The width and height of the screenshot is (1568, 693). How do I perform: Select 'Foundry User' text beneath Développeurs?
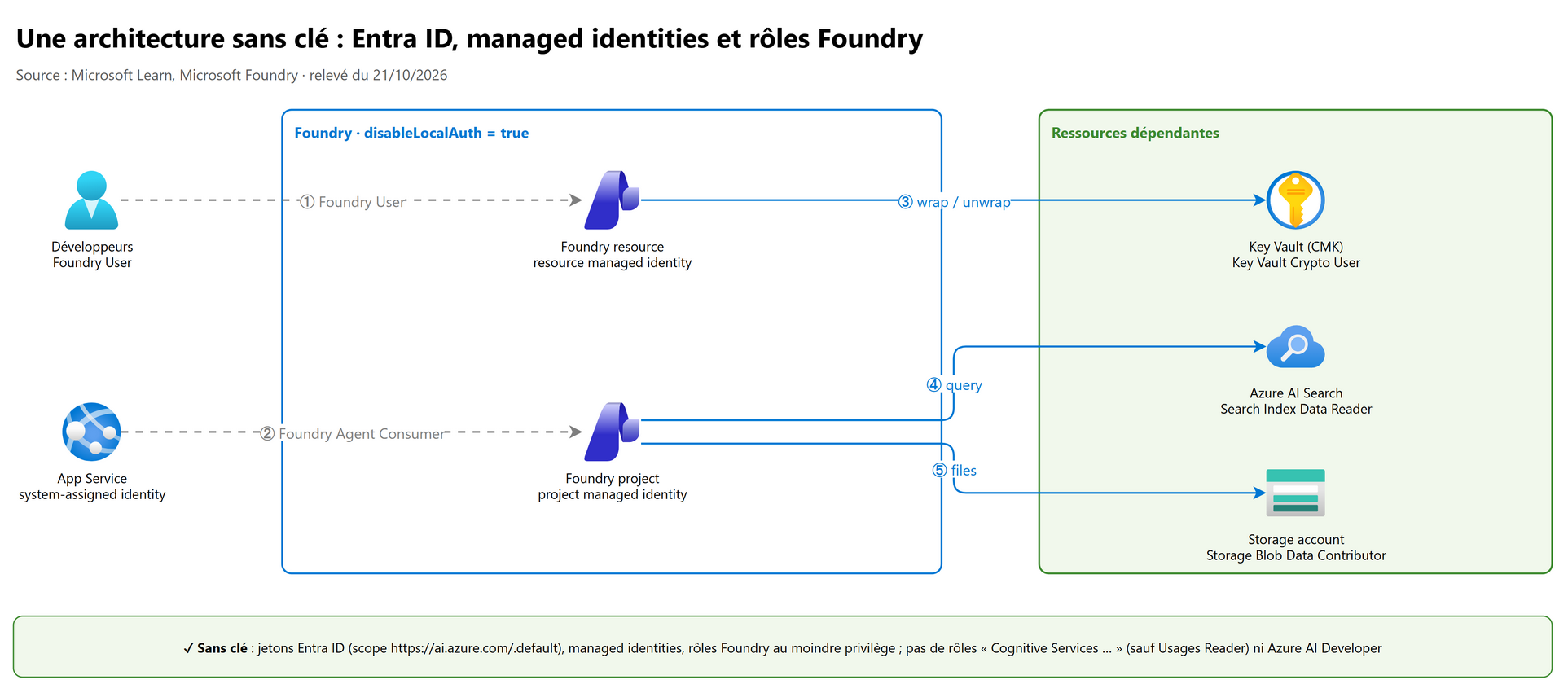coord(92,263)
